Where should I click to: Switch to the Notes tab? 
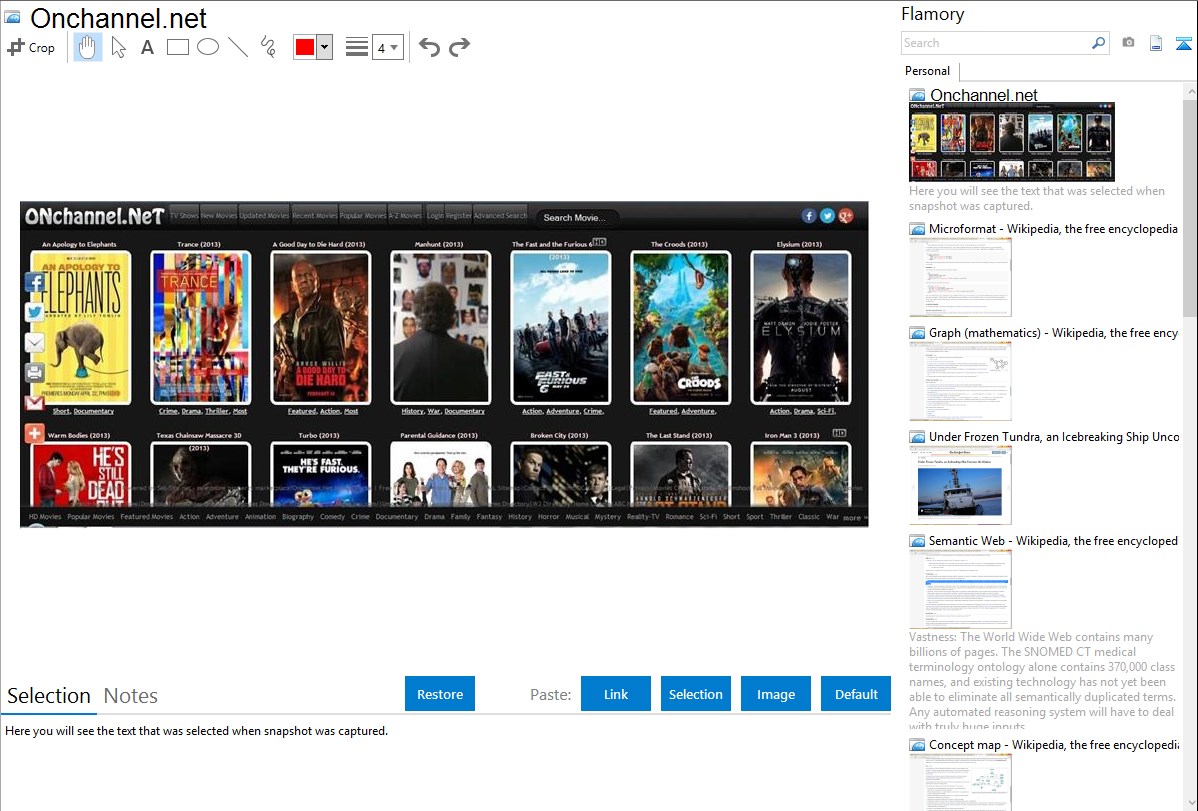tap(131, 696)
